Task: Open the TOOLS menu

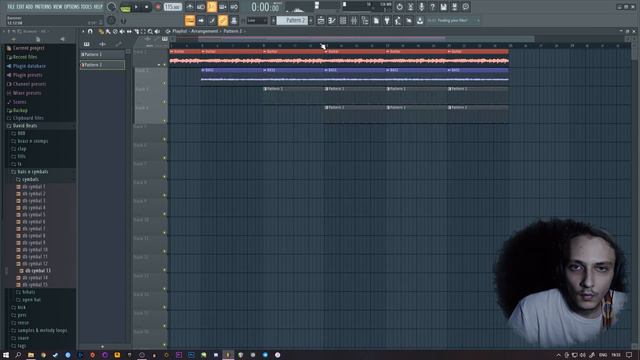Action: pyautogui.click(x=87, y=7)
